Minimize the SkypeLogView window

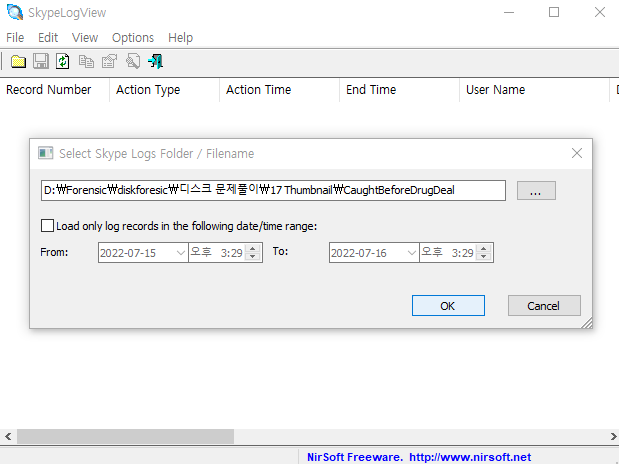point(509,12)
